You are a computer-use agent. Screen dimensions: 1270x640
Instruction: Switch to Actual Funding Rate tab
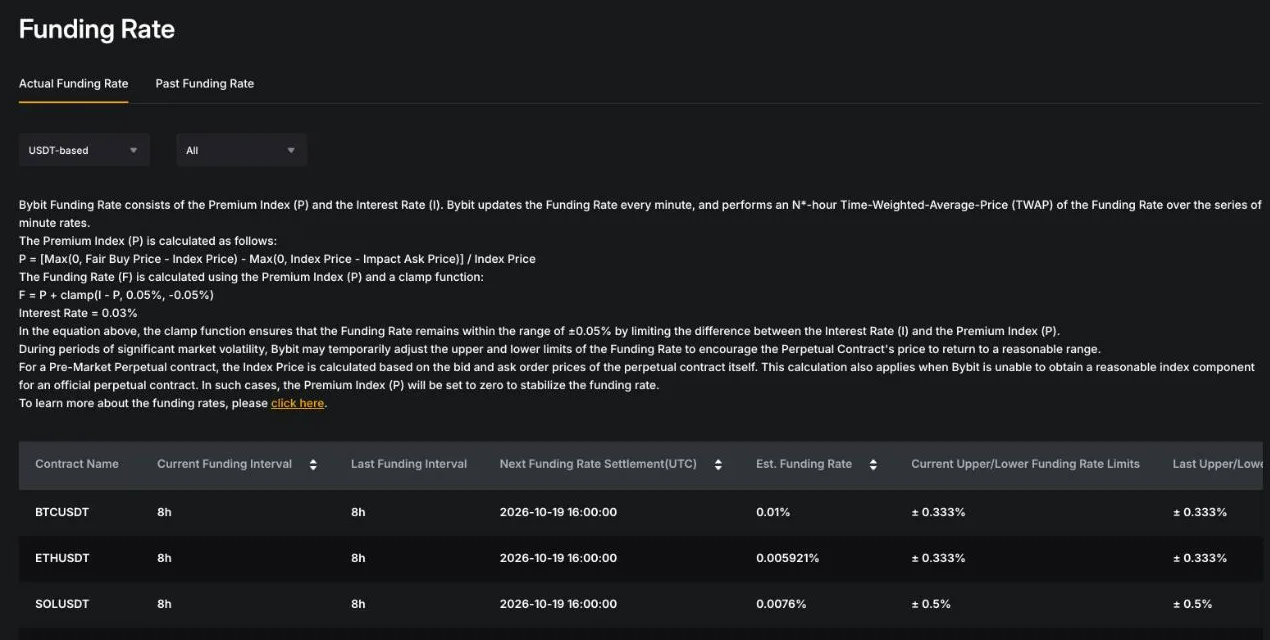[73, 83]
